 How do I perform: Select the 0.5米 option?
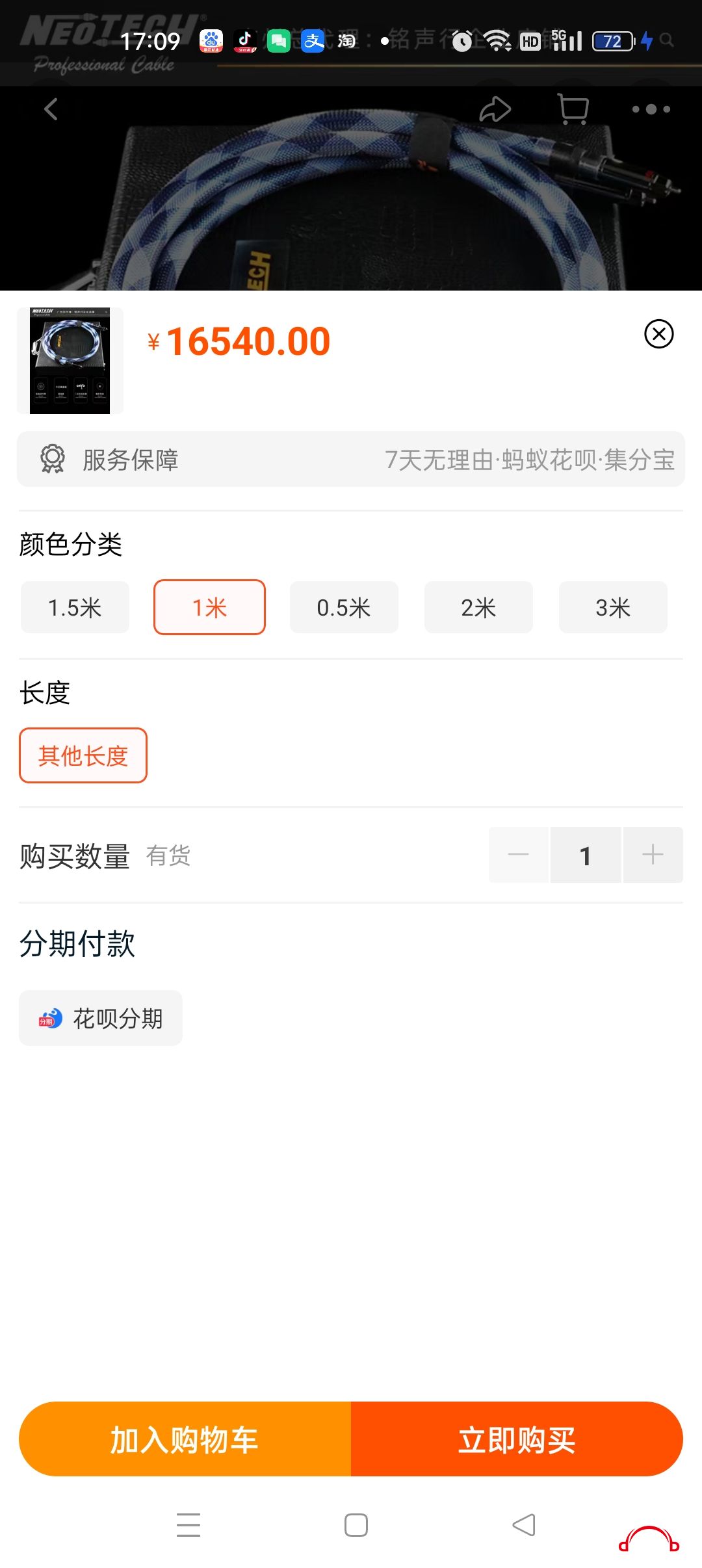[x=344, y=607]
